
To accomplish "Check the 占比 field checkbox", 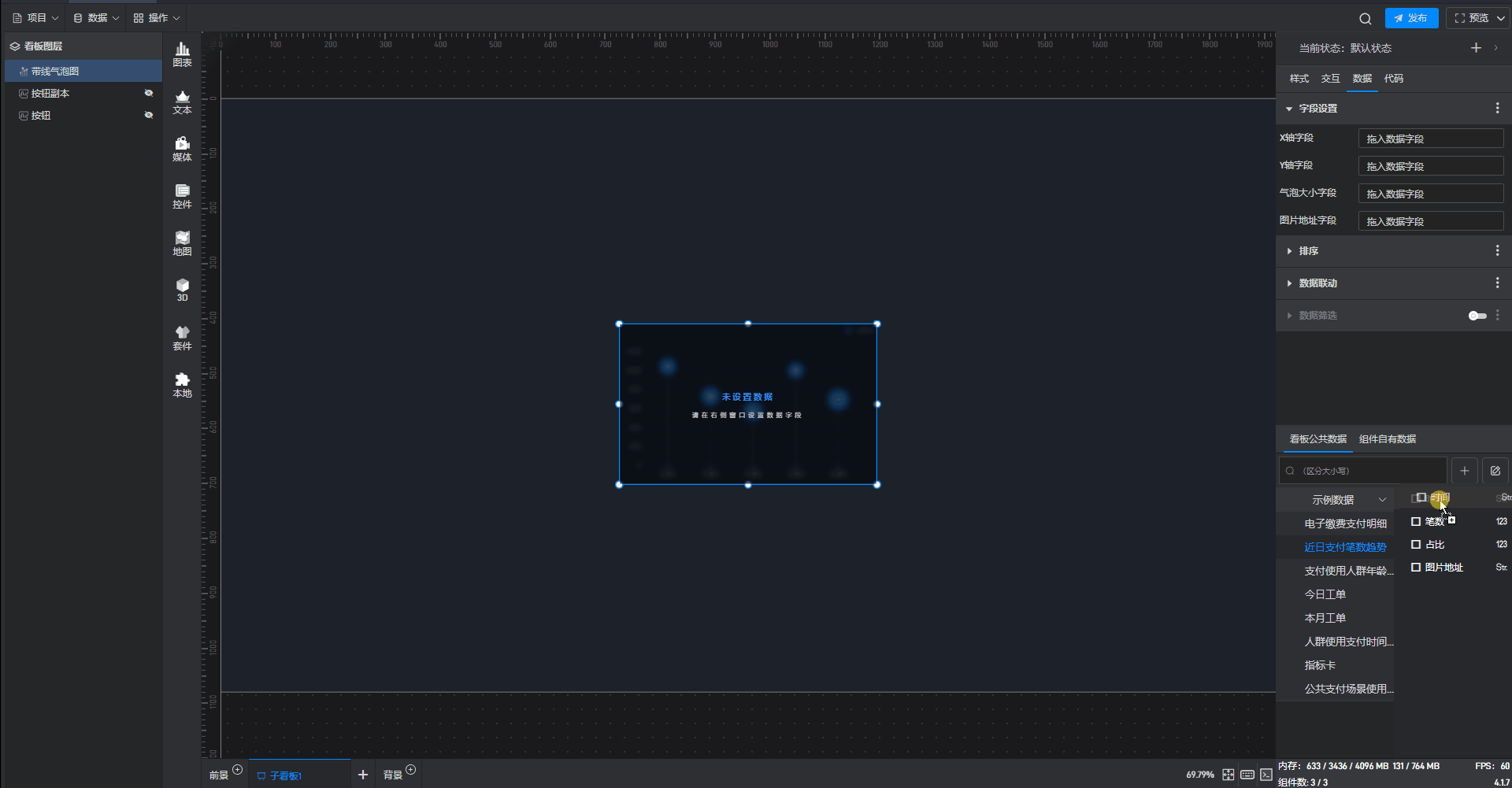I will pos(1416,545).
